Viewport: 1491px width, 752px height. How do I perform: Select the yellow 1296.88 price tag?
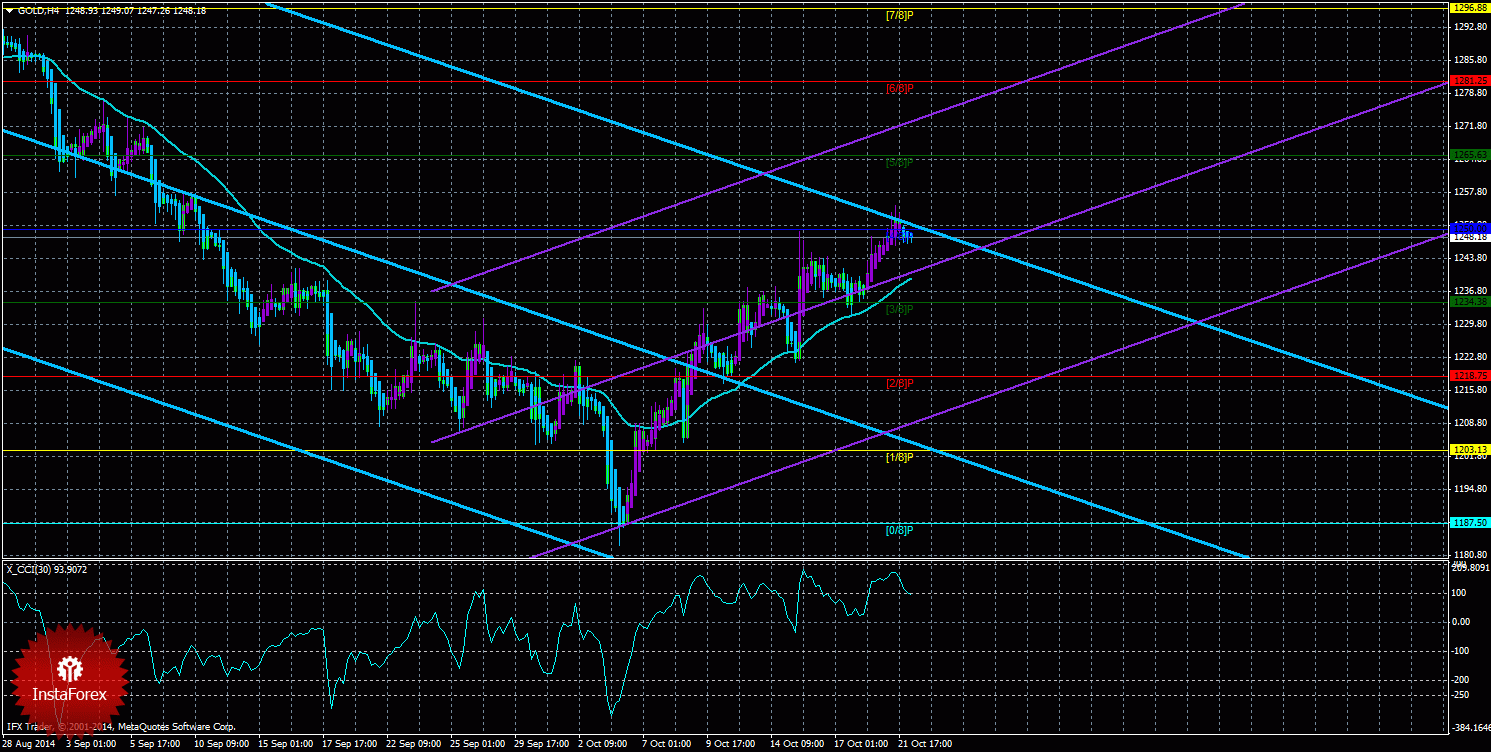(x=1470, y=7)
